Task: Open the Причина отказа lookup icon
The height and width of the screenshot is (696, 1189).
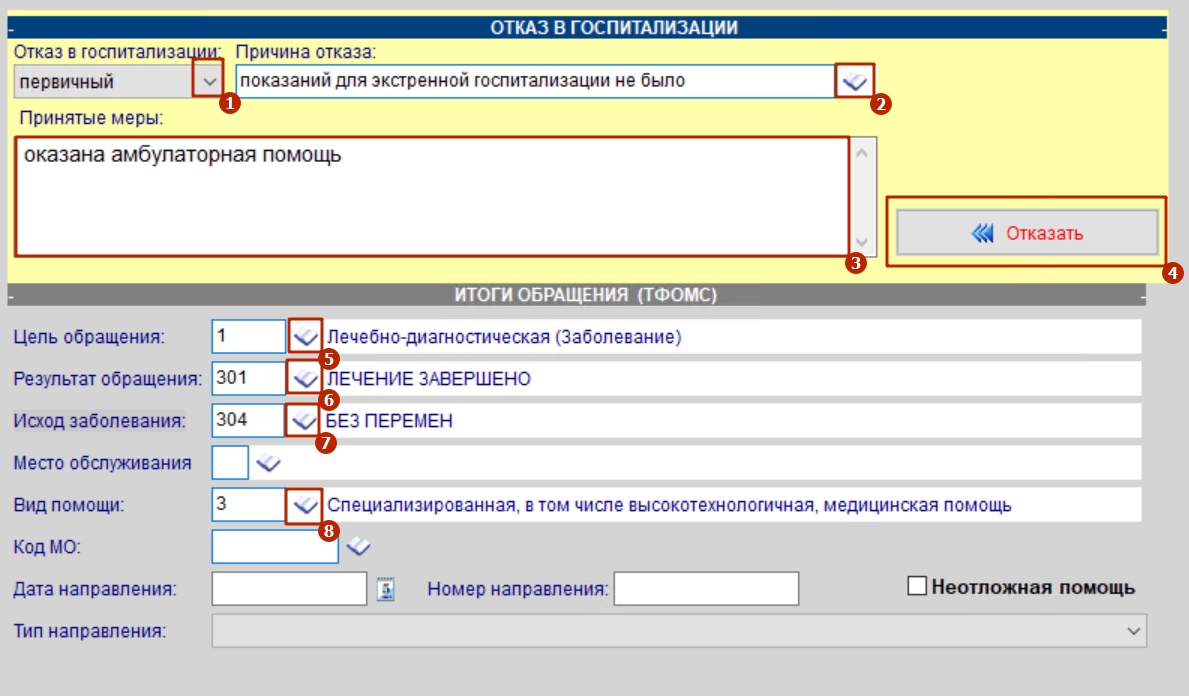Action: click(x=855, y=81)
